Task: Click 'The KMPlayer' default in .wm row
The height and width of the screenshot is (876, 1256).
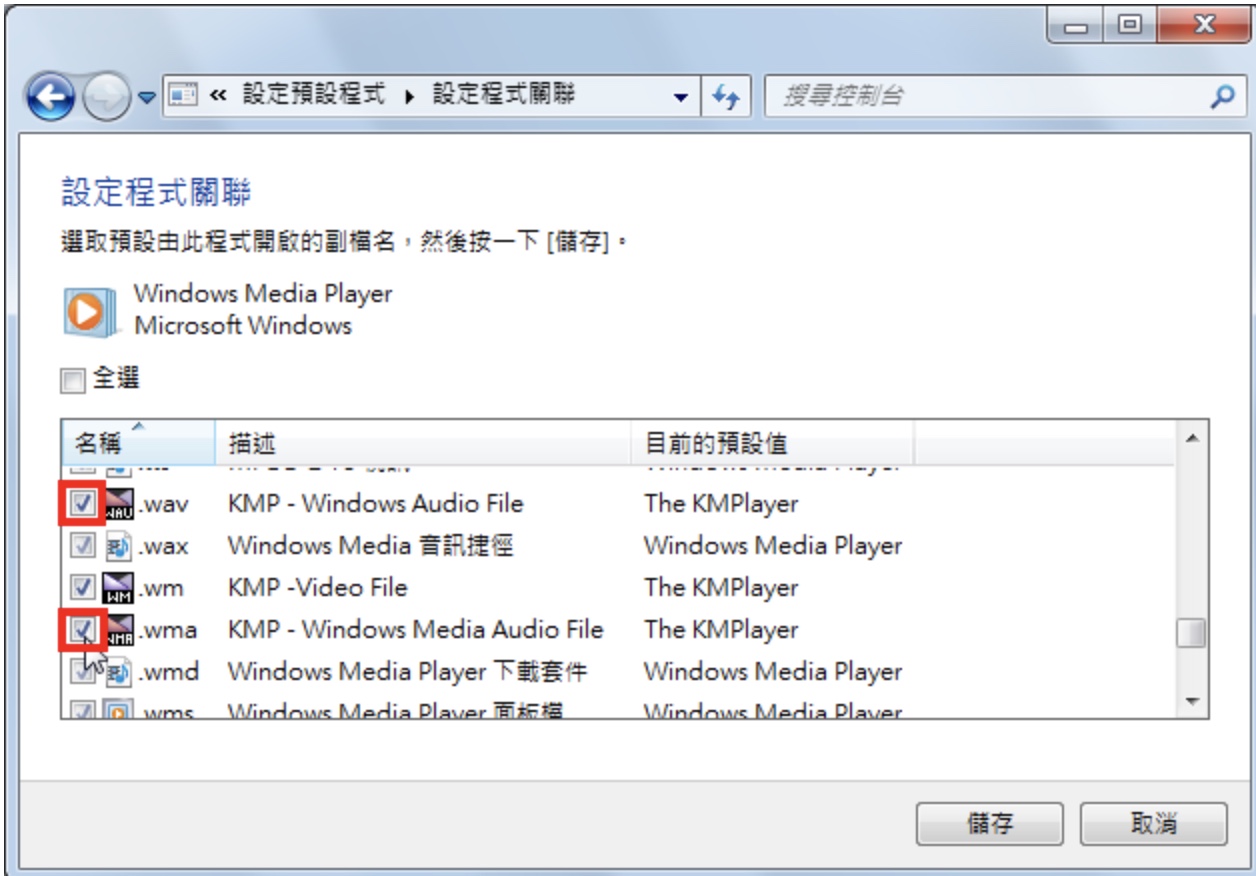Action: [721, 588]
